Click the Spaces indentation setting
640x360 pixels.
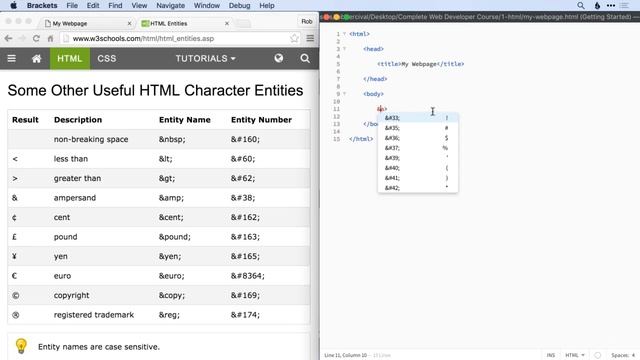tap(623, 355)
